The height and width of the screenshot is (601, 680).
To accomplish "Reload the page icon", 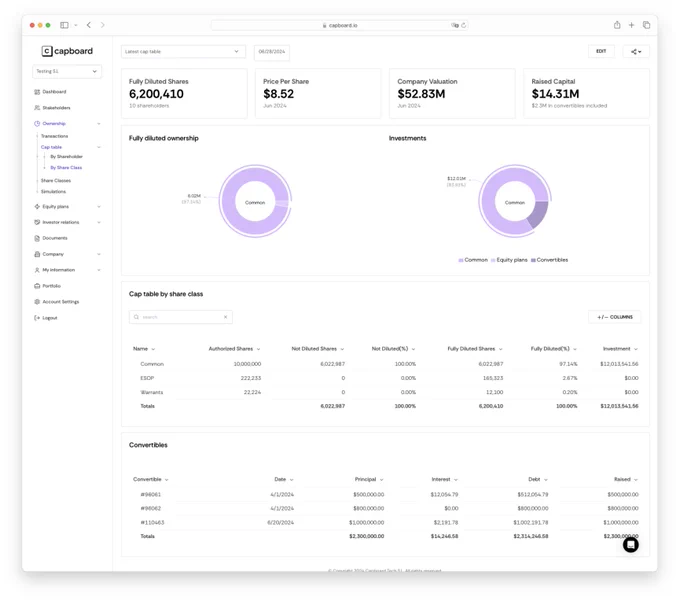I will pos(464,26).
